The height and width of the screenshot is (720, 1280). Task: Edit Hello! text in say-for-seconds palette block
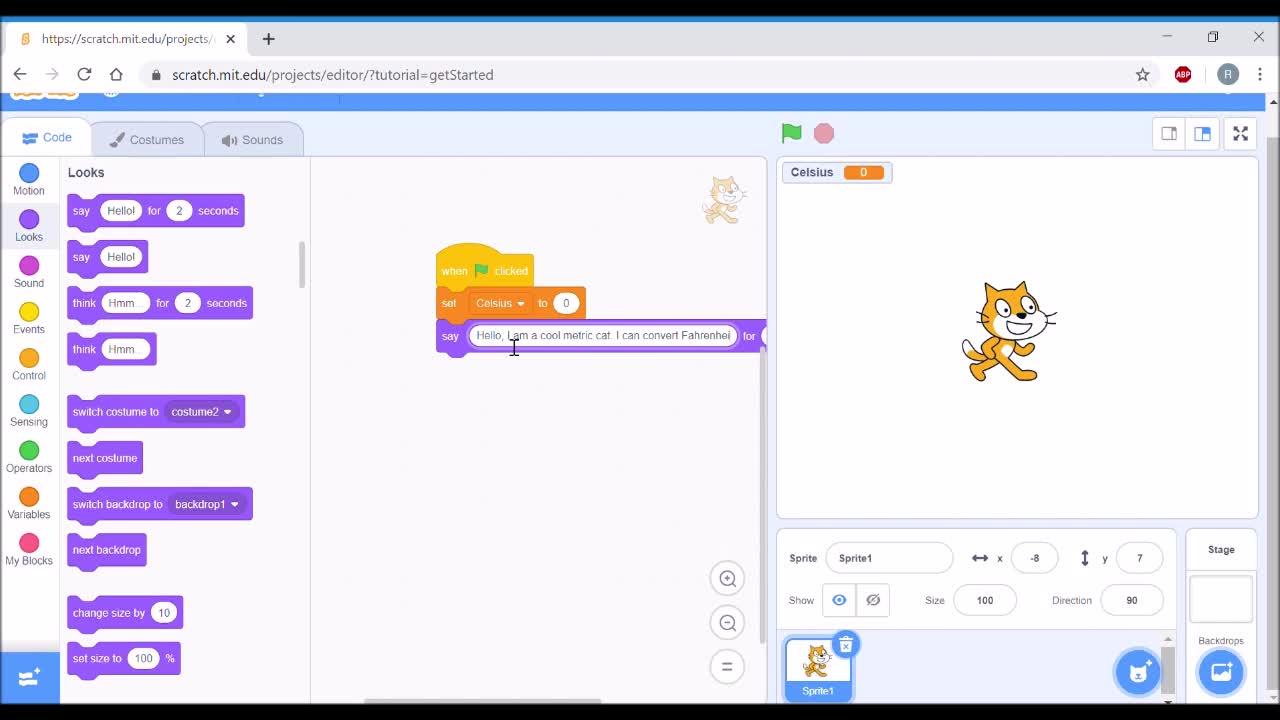(x=121, y=211)
